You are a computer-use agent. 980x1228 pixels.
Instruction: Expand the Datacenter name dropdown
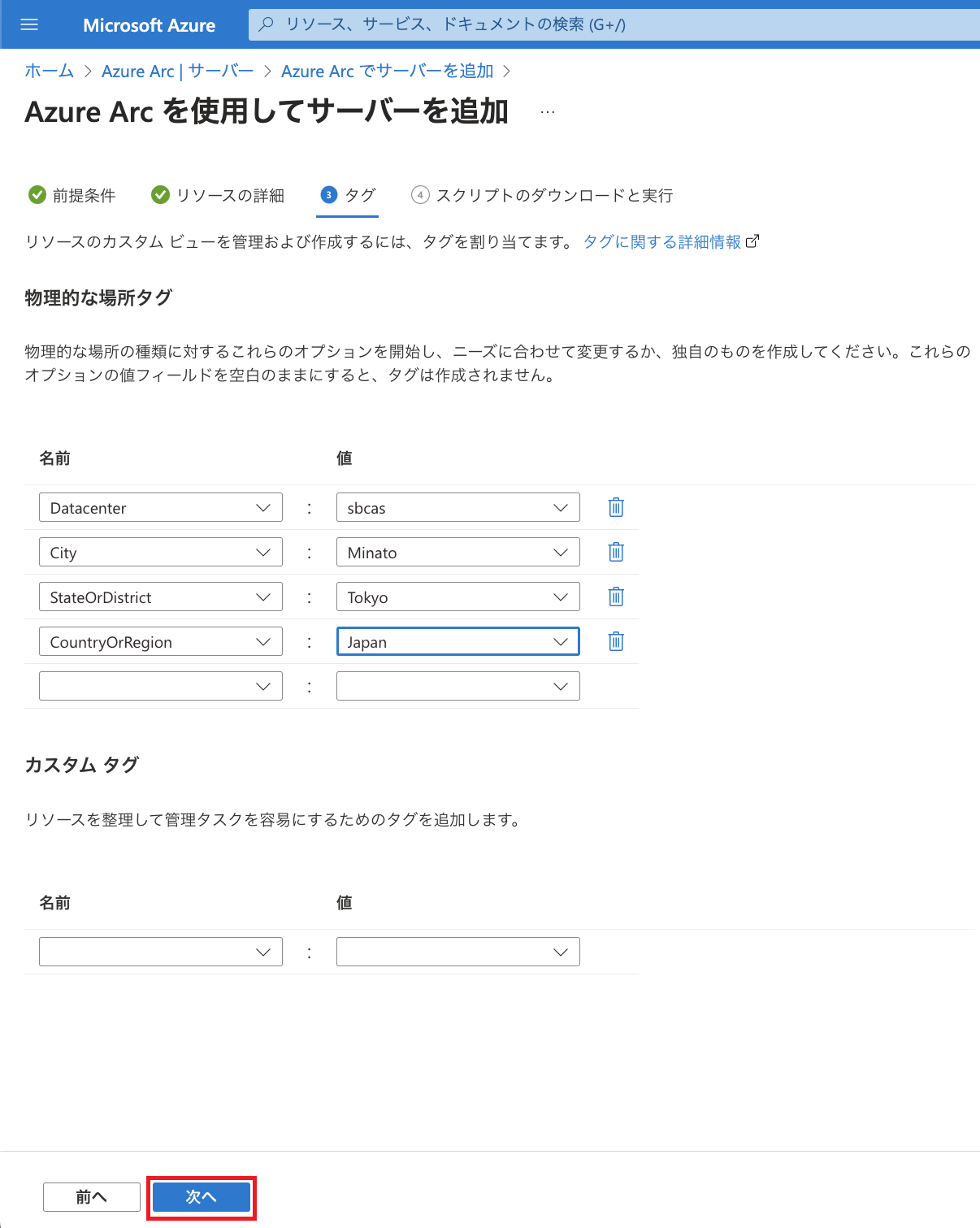click(161, 507)
